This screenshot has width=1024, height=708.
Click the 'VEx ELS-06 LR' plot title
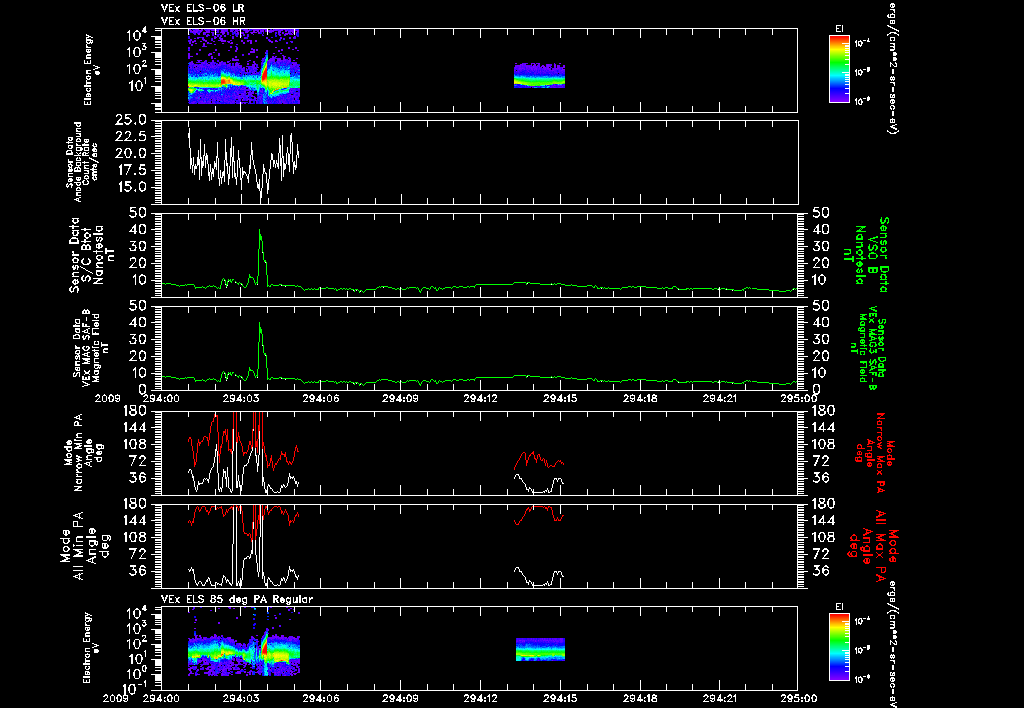203,8
